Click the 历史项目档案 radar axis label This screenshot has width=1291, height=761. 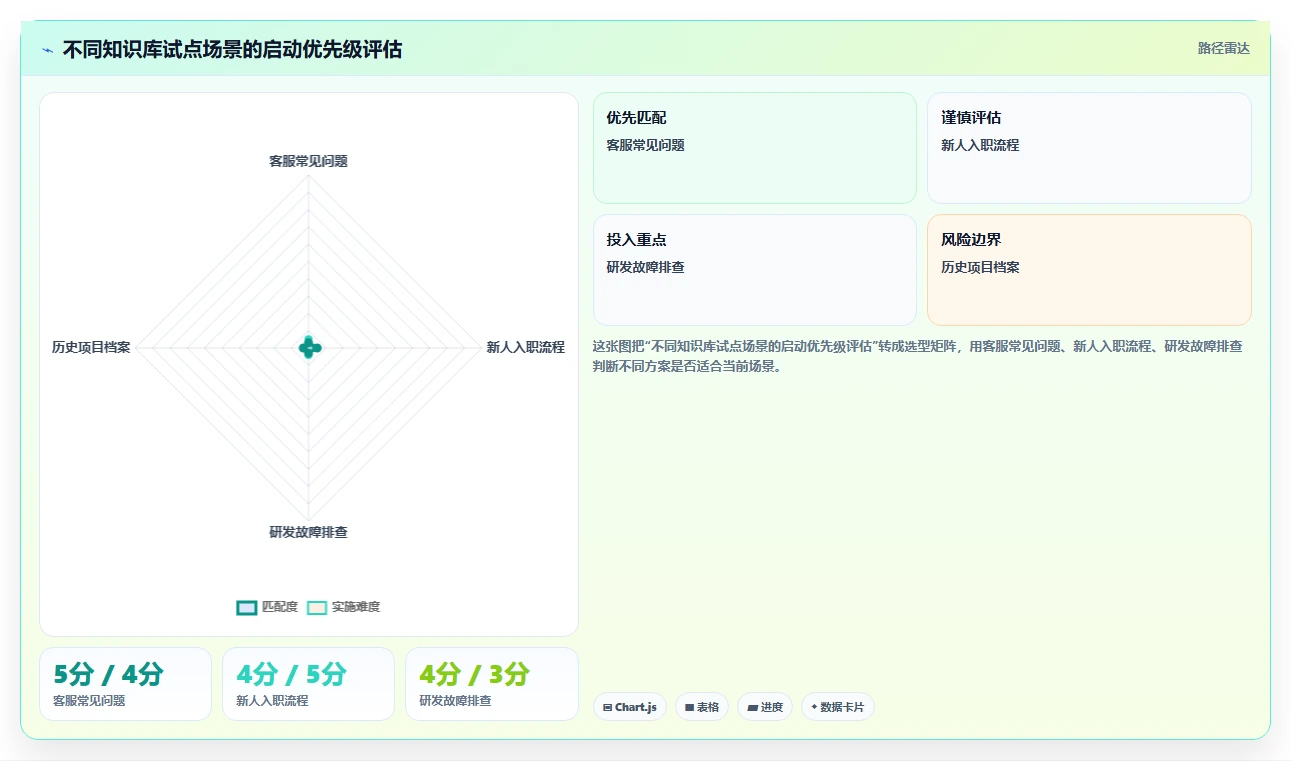[91, 348]
